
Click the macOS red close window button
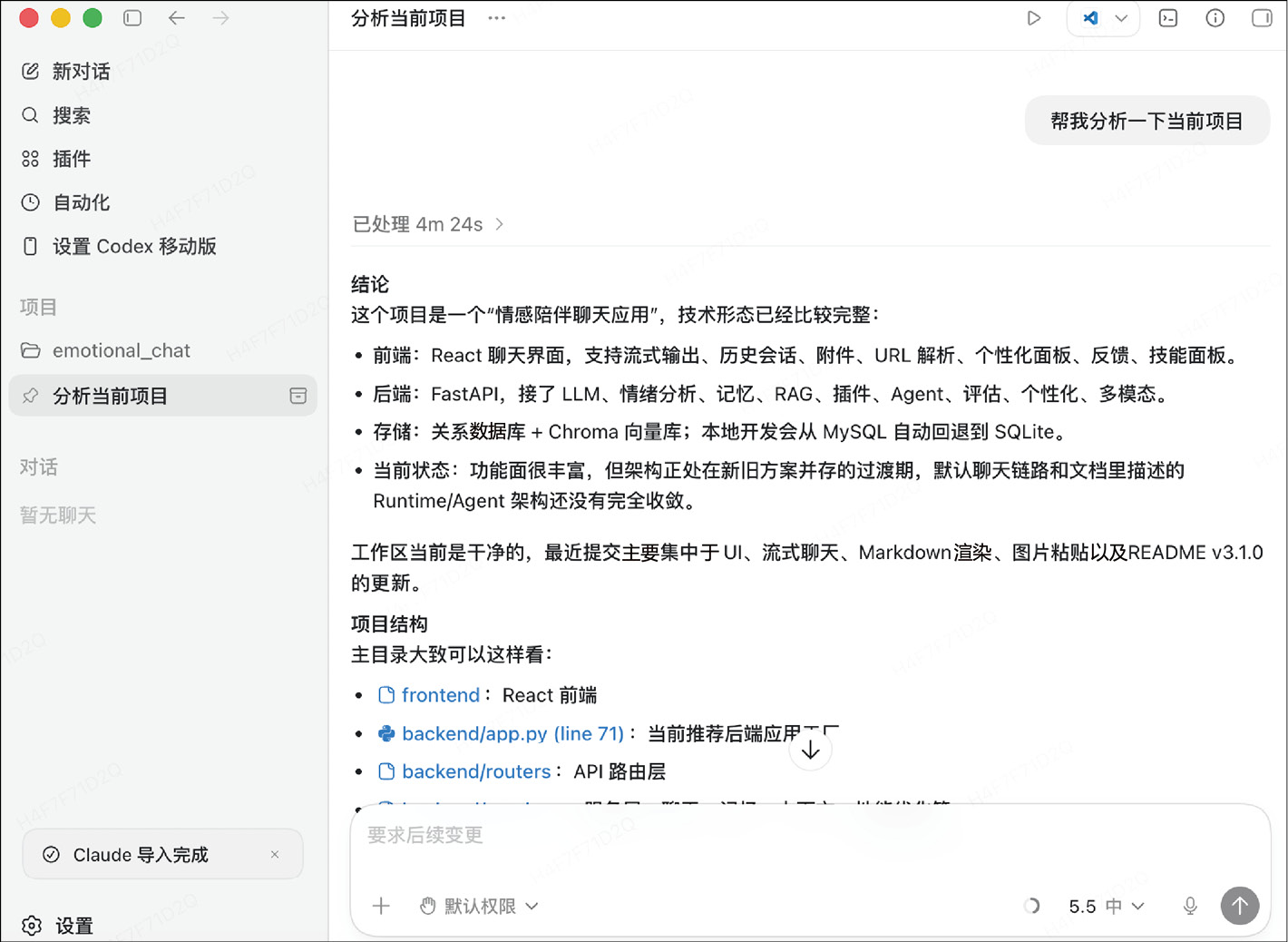coord(29,18)
